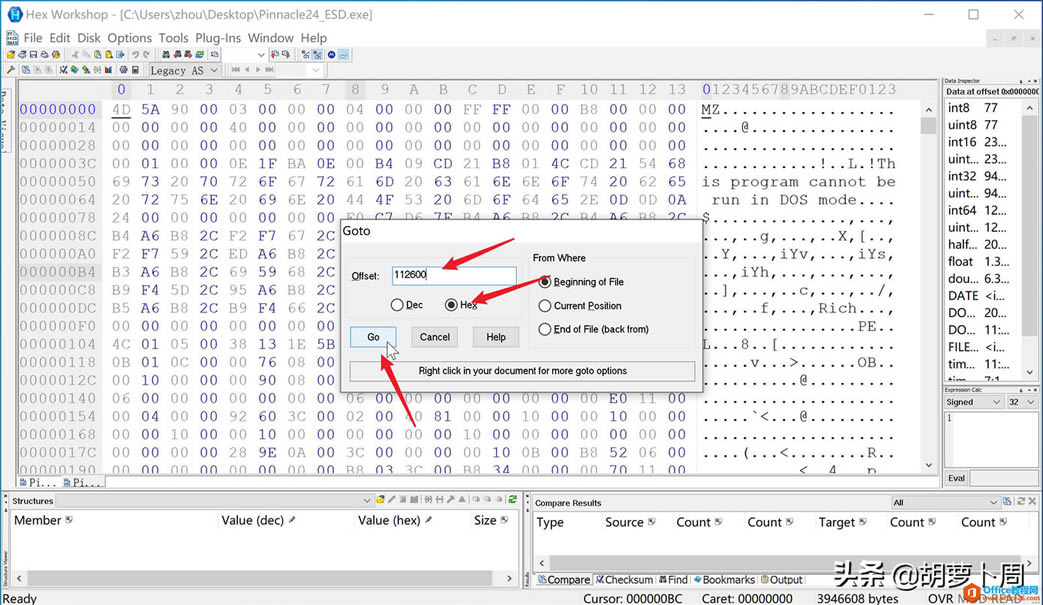The width and height of the screenshot is (1043, 605).
Task: Open the Disk menu
Action: point(88,38)
